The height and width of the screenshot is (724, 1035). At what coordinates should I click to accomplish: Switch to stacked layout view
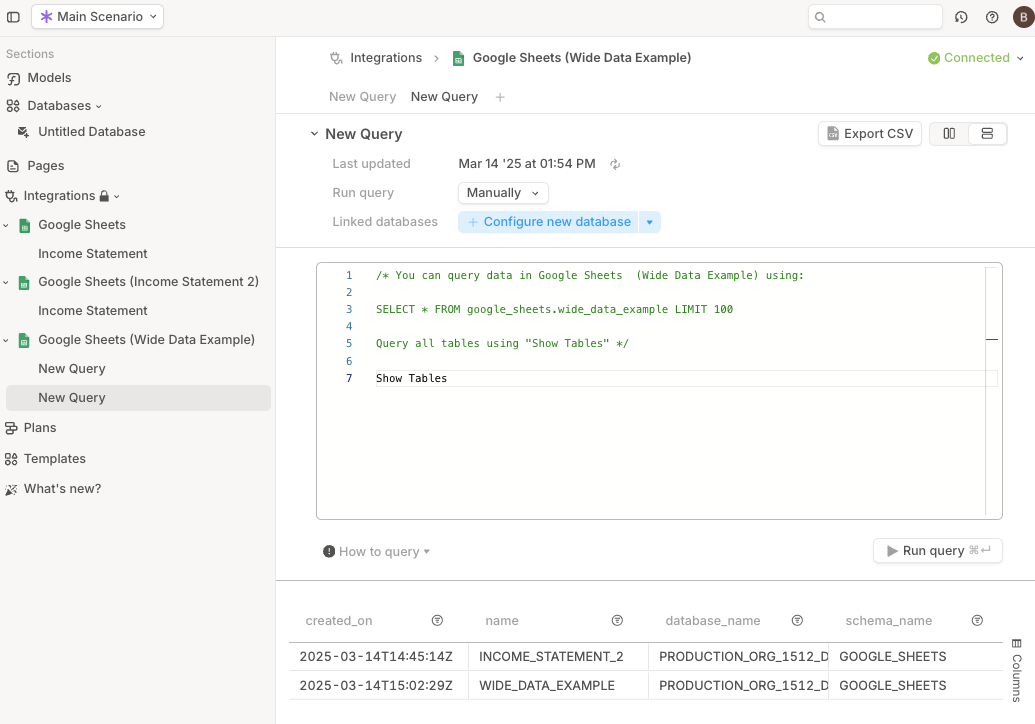coord(987,134)
